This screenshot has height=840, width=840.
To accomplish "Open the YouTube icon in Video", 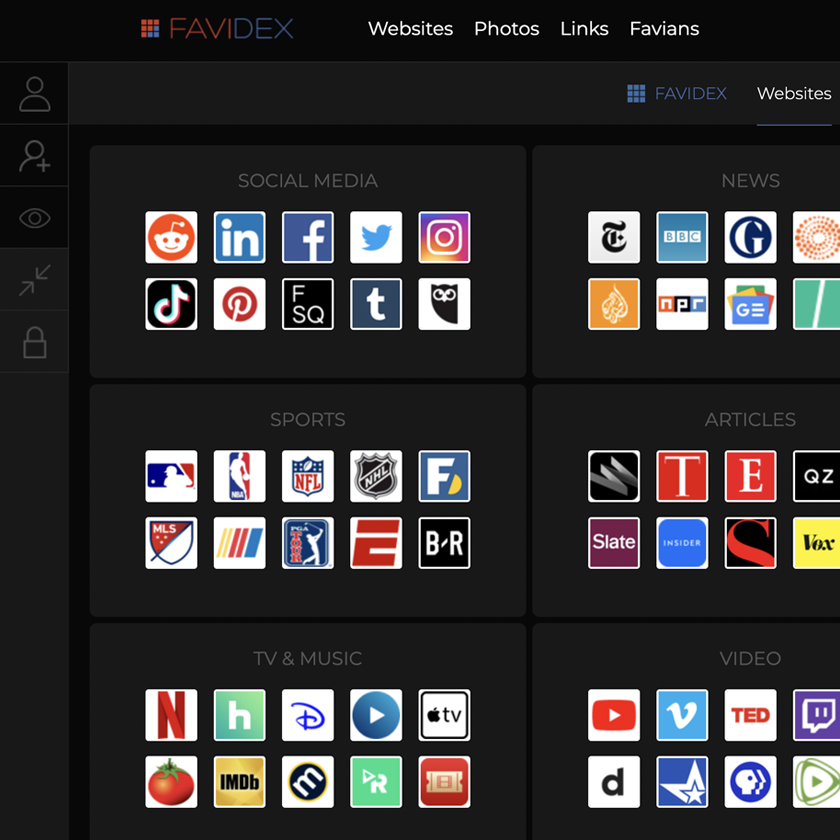I will coord(613,715).
